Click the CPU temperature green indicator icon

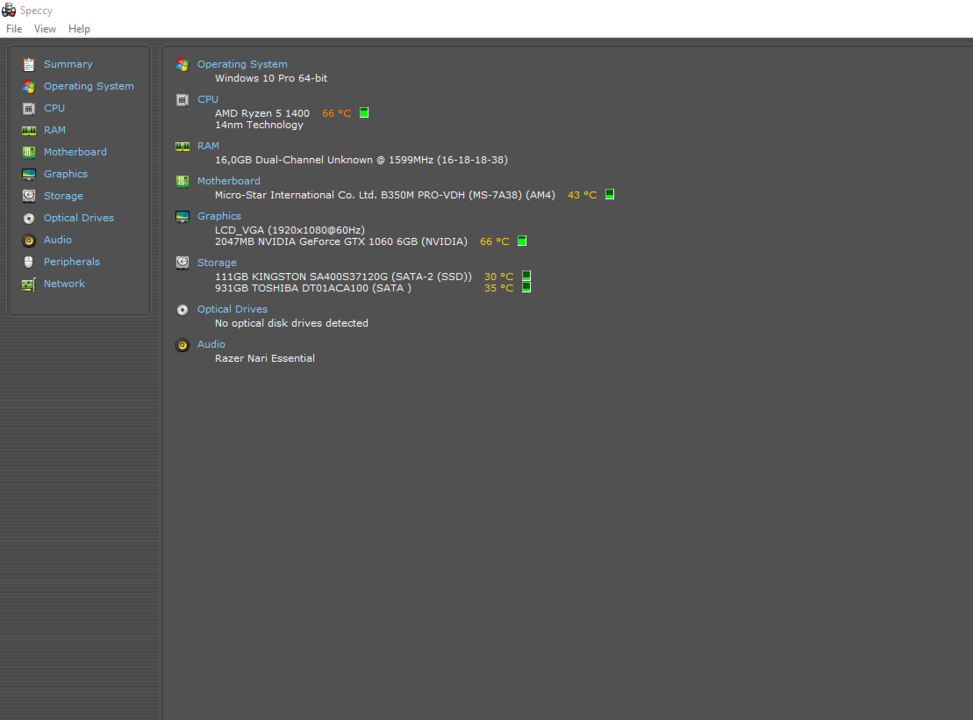[x=364, y=113]
